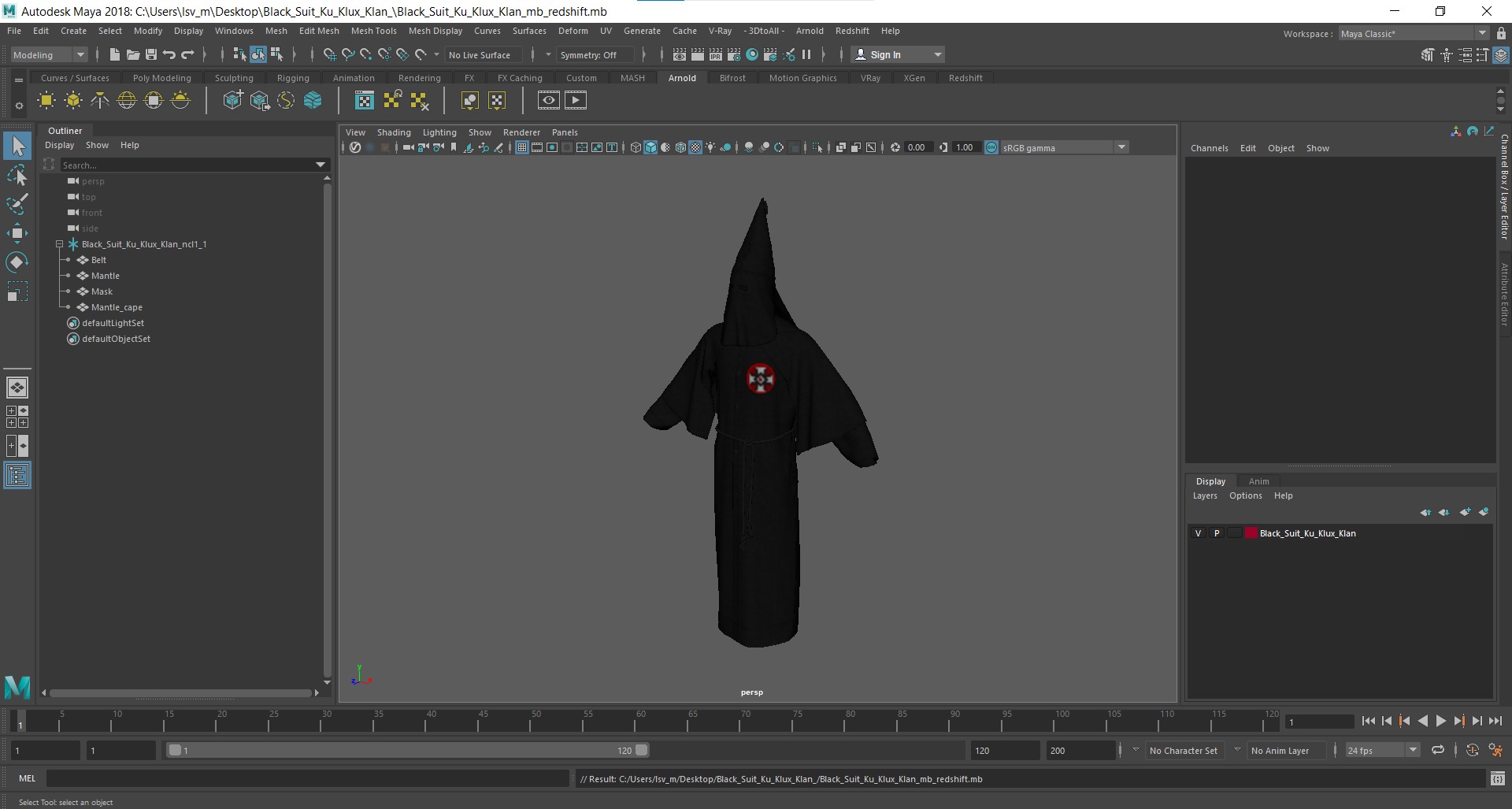
Task: Open the Deform menu
Action: 573,31
